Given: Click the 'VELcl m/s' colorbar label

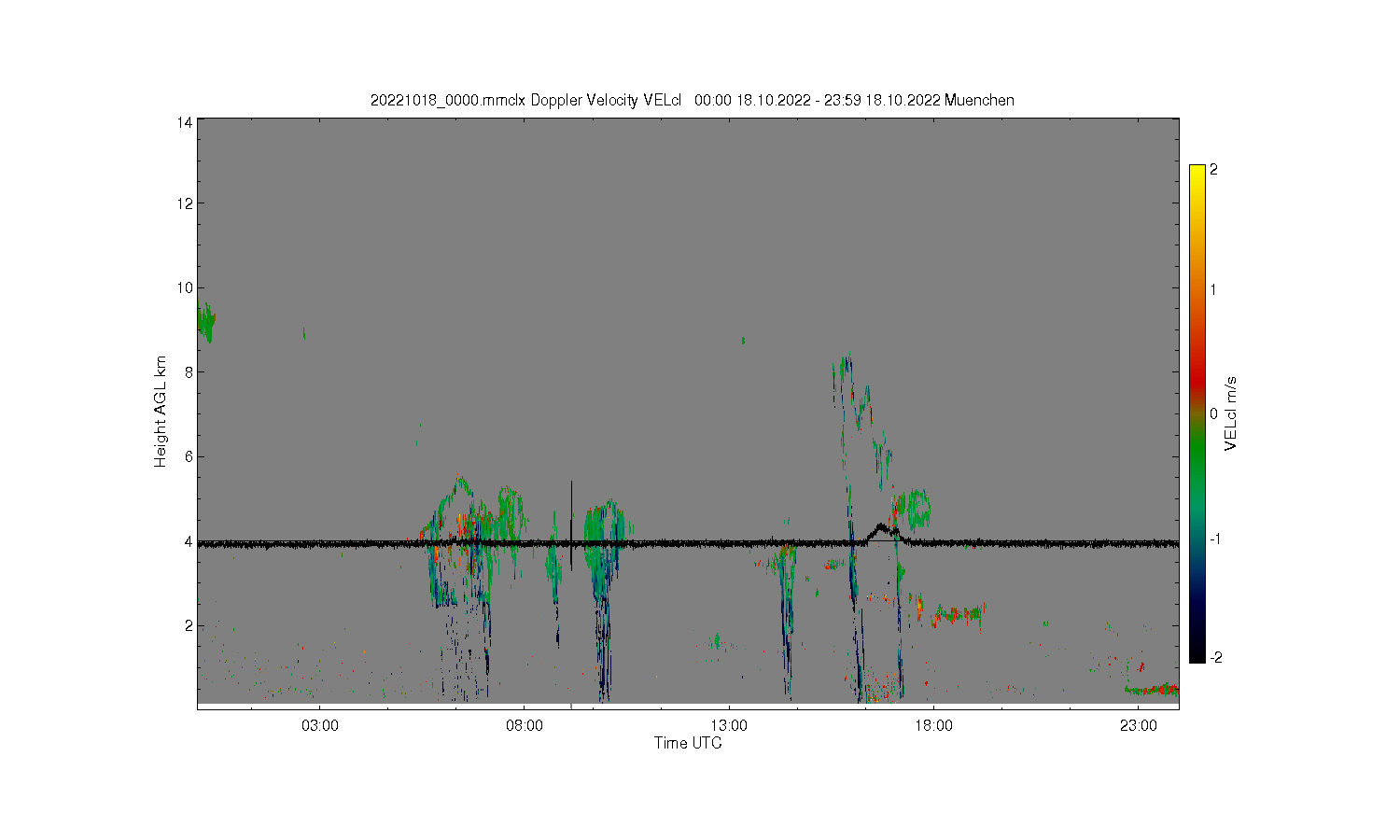Looking at the screenshot, I should coord(1231,413).
